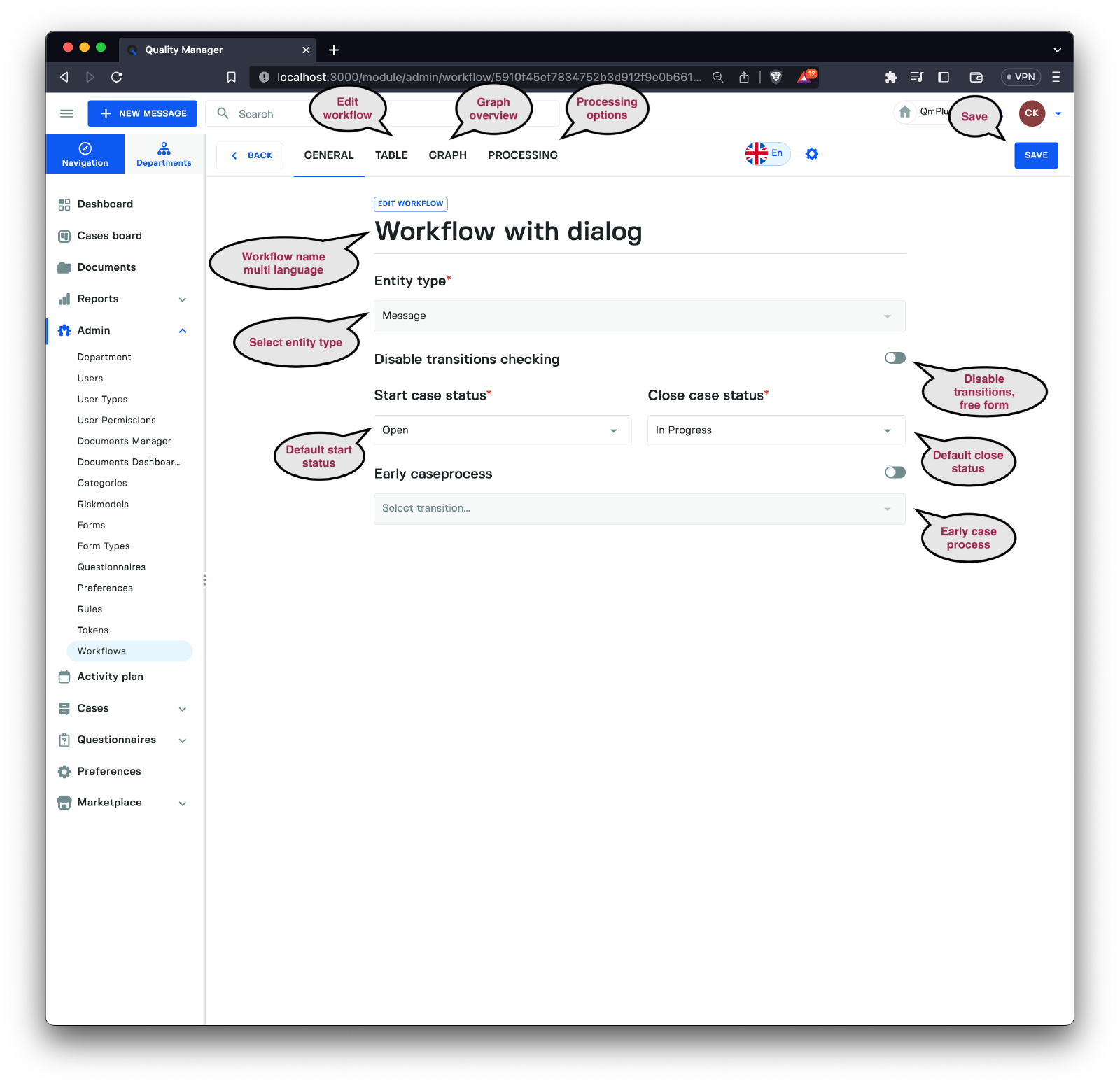Toggle the Early caseprocess switch
This screenshot has height=1086, width=1120.
(895, 472)
